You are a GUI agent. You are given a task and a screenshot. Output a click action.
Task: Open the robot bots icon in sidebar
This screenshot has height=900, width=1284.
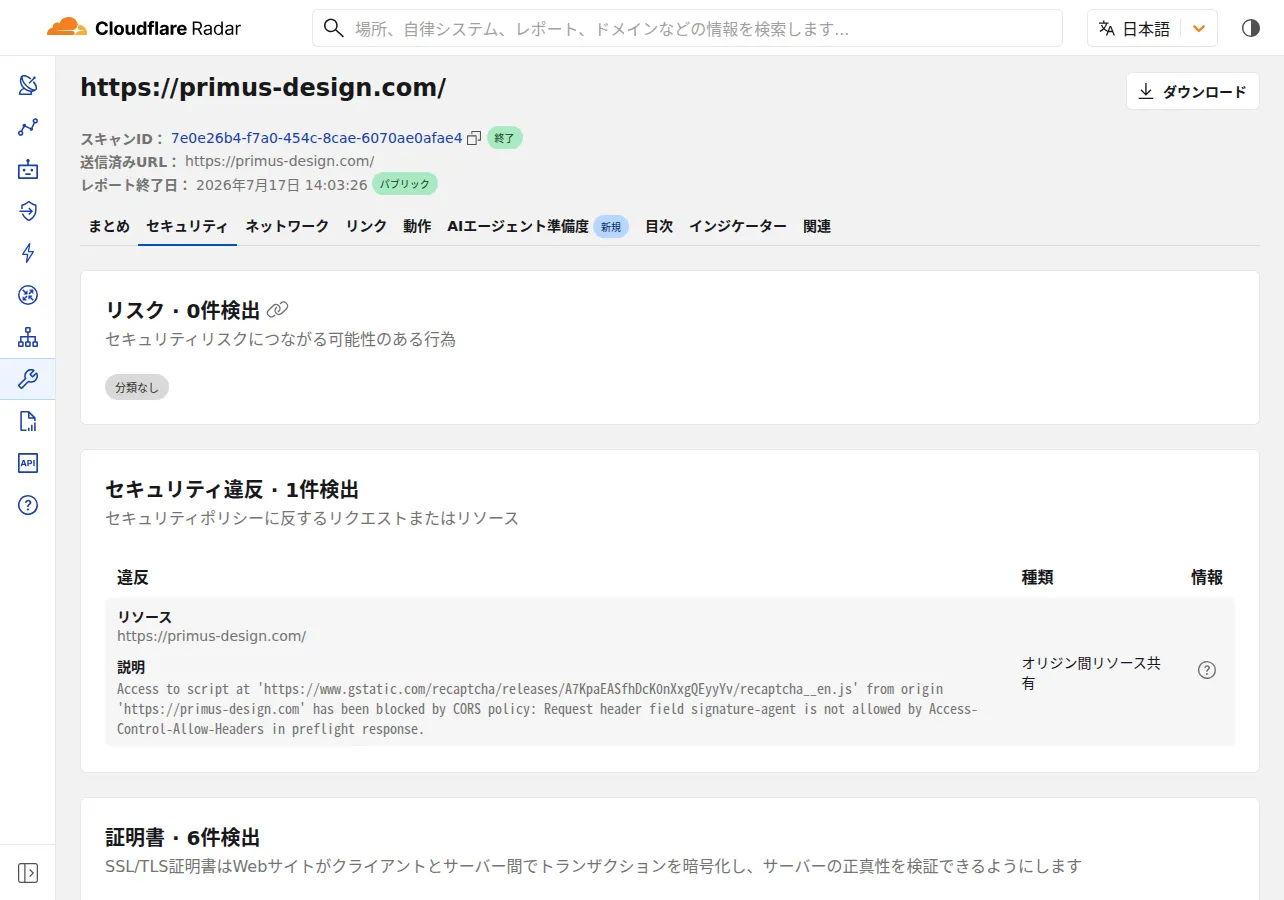click(x=28, y=169)
